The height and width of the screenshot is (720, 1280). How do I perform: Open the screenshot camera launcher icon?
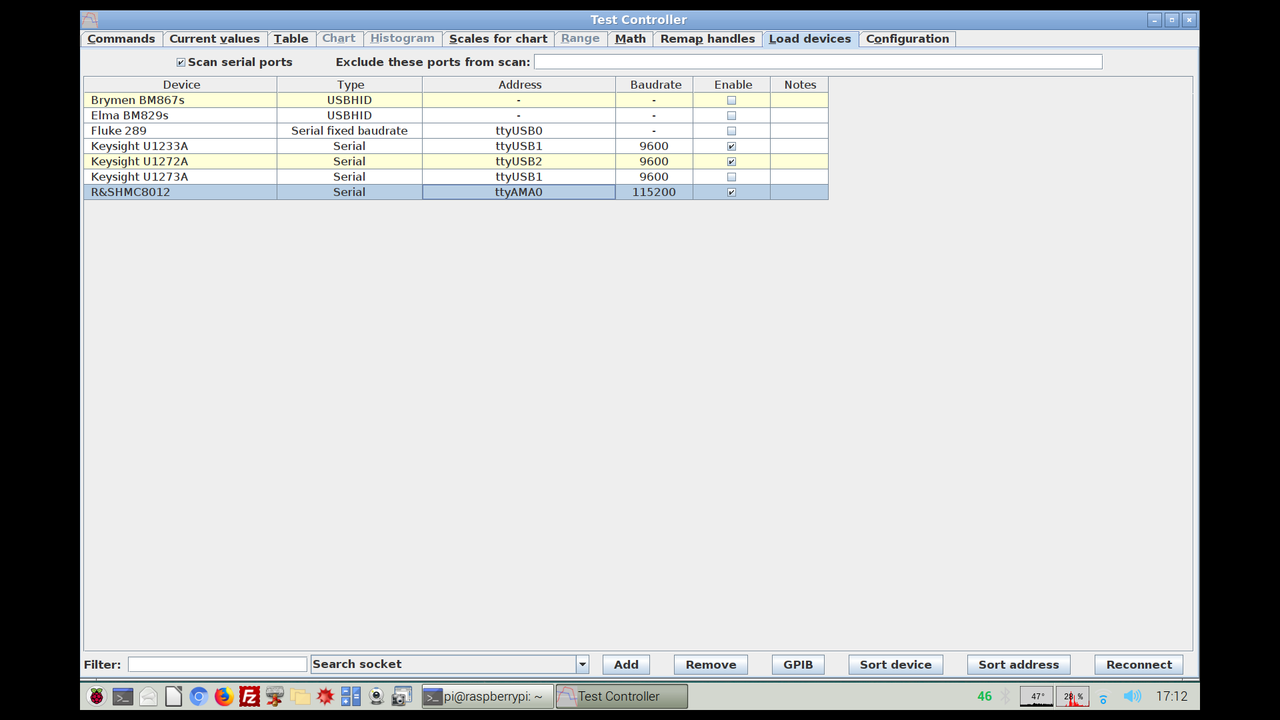pyautogui.click(x=402, y=696)
